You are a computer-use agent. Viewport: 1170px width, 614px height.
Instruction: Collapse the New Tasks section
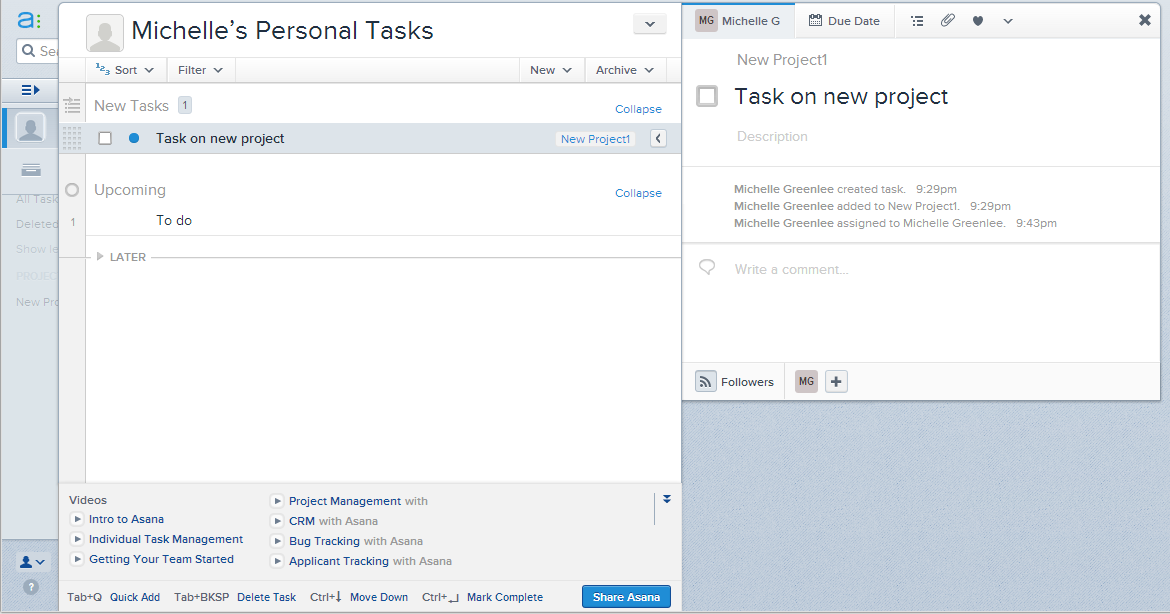tap(638, 109)
